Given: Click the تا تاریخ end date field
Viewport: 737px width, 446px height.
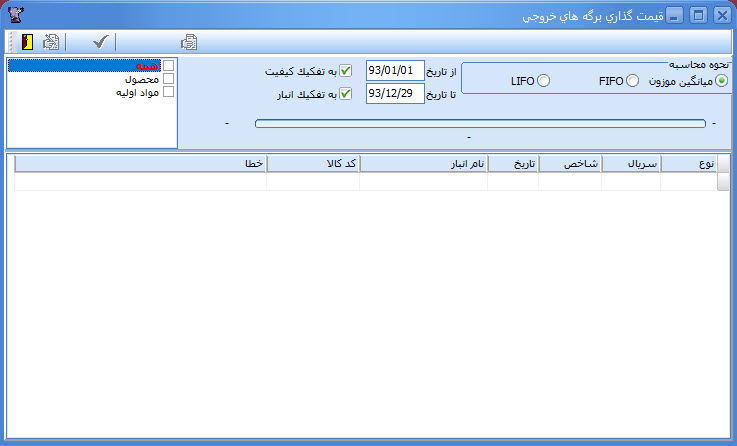Looking at the screenshot, I should coord(395,95).
